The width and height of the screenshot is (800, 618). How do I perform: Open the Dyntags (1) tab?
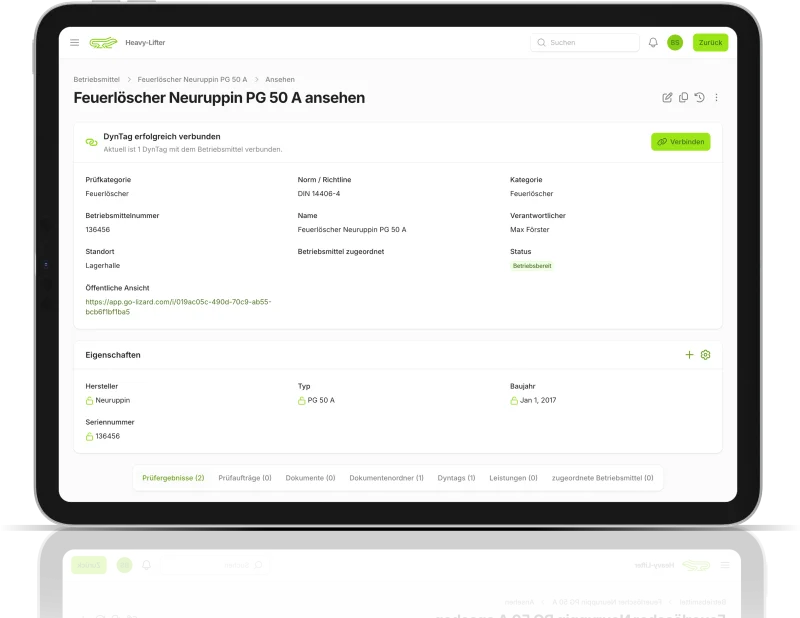tap(456, 478)
